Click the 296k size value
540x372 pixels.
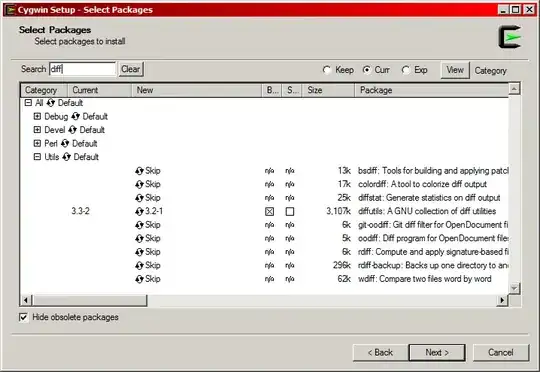342,266
